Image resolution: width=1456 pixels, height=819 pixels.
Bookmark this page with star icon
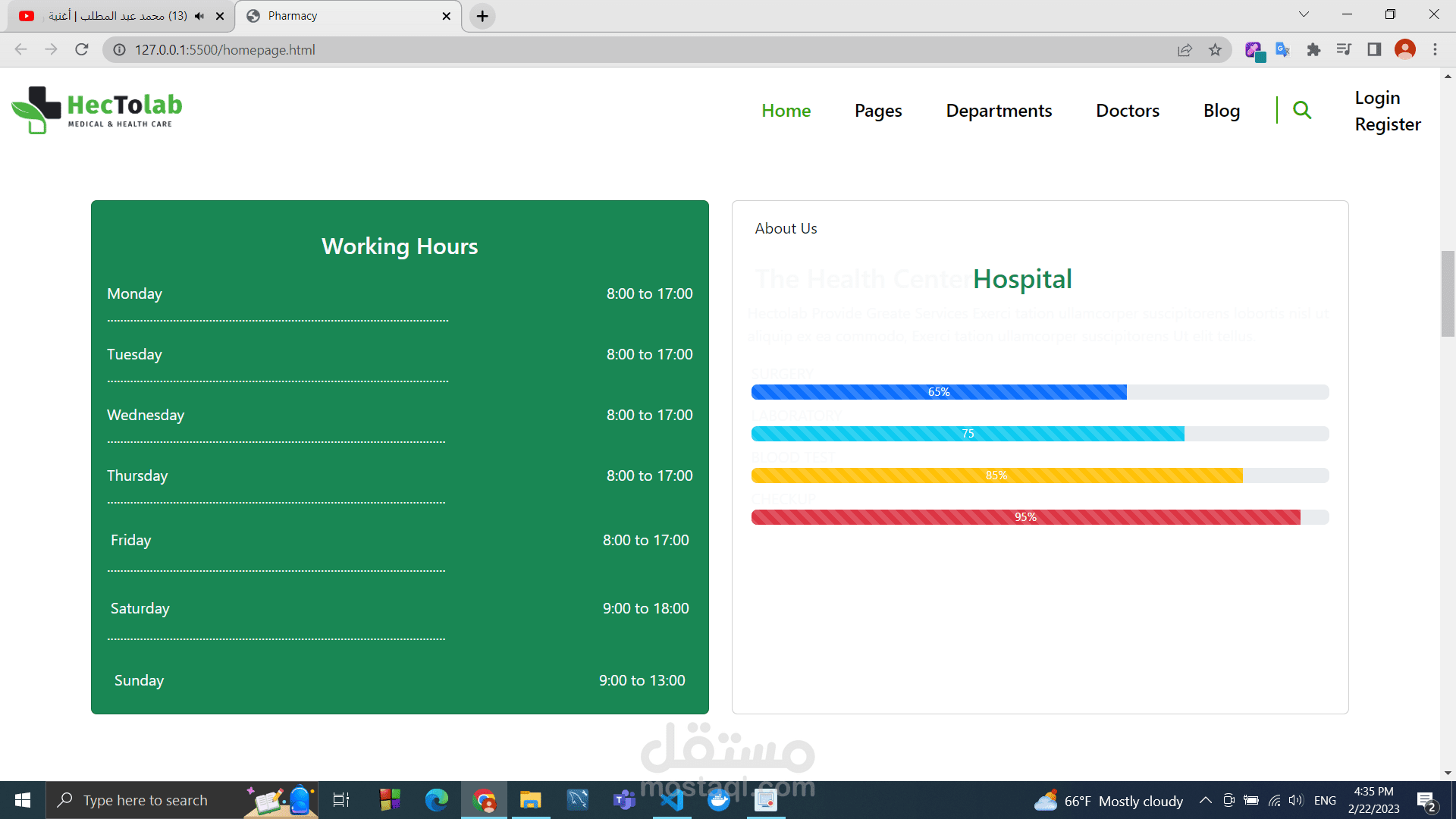1216,50
